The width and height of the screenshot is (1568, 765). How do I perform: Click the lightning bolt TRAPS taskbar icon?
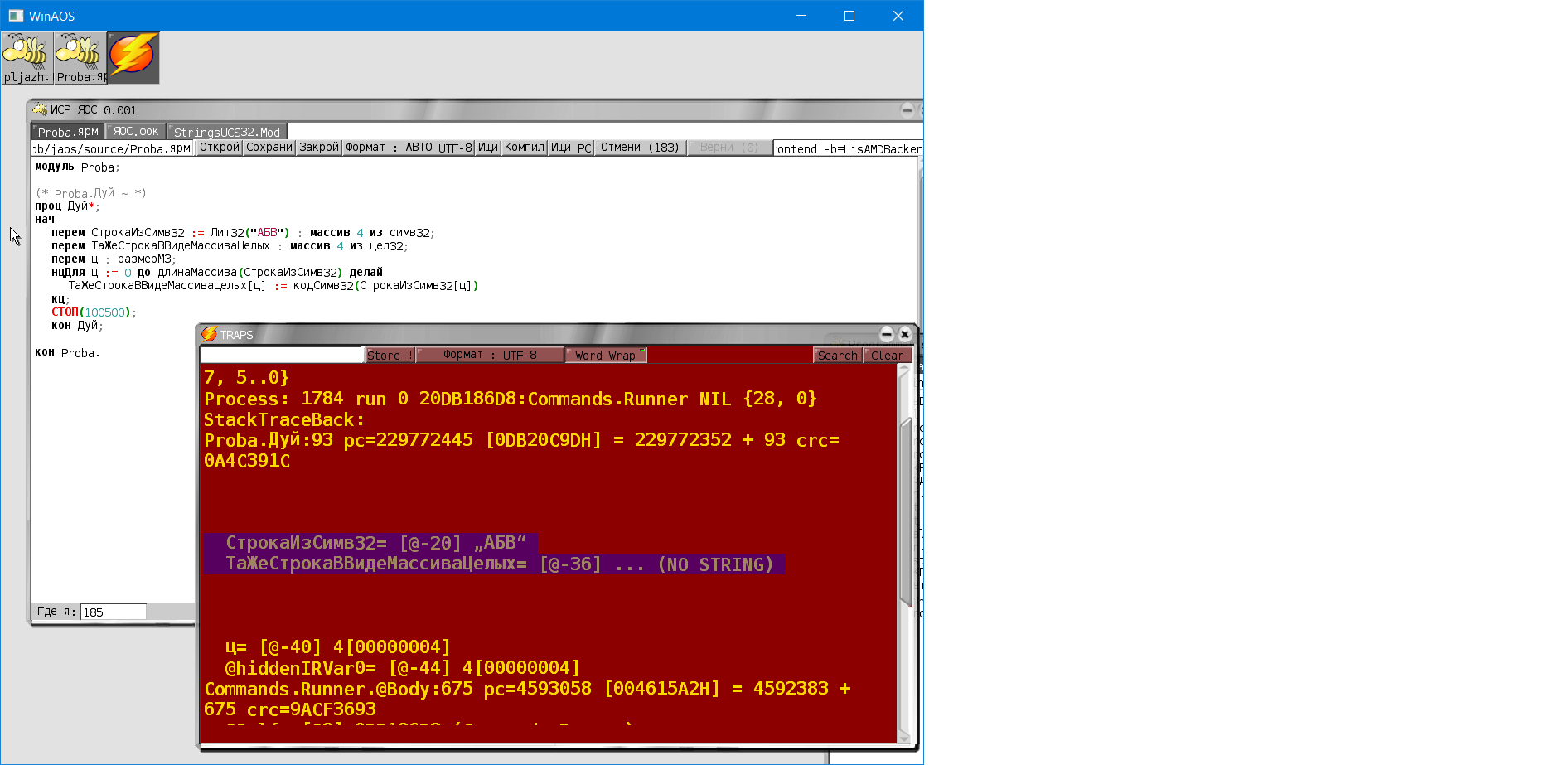[133, 56]
